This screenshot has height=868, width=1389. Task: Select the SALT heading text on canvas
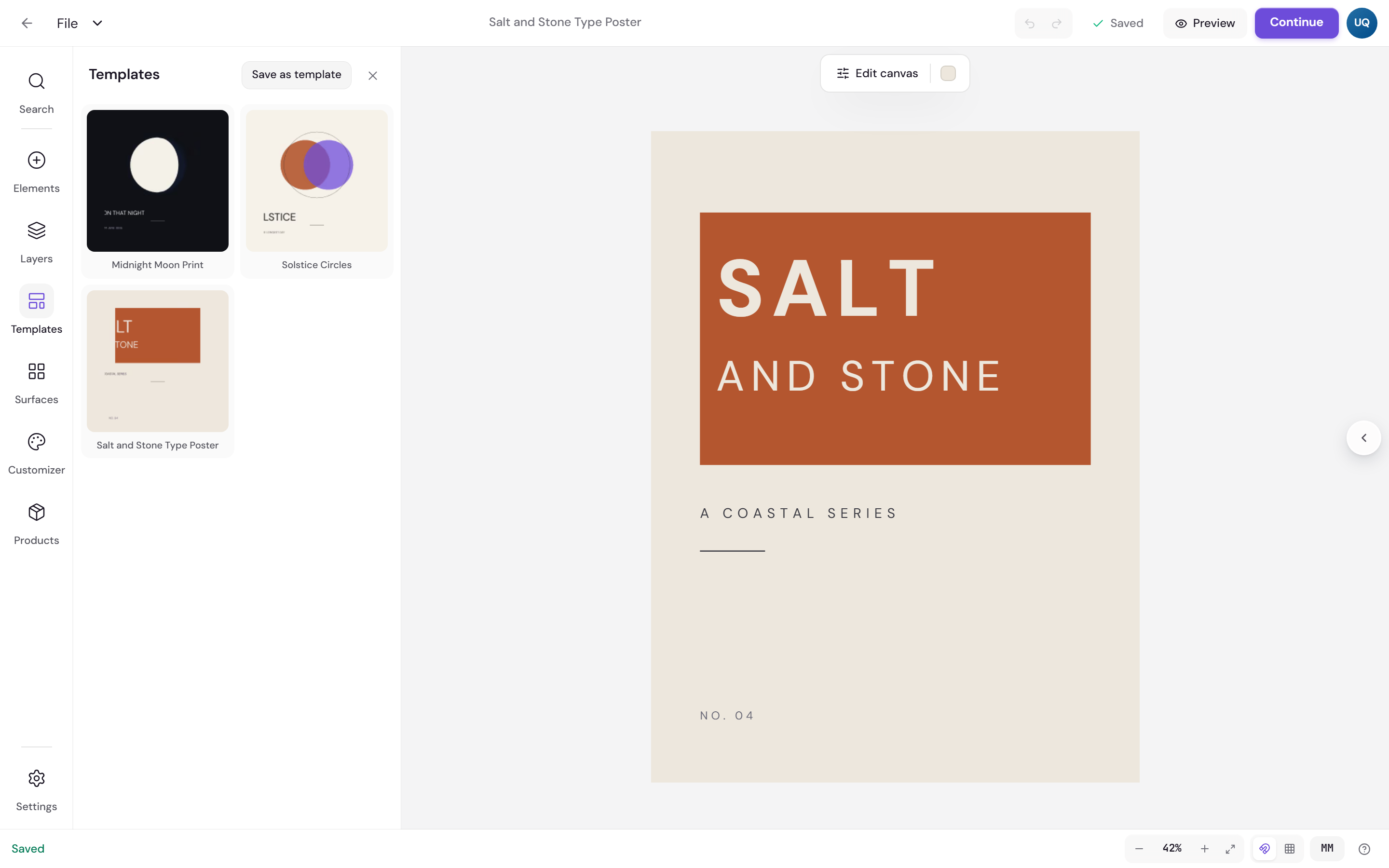[826, 288]
